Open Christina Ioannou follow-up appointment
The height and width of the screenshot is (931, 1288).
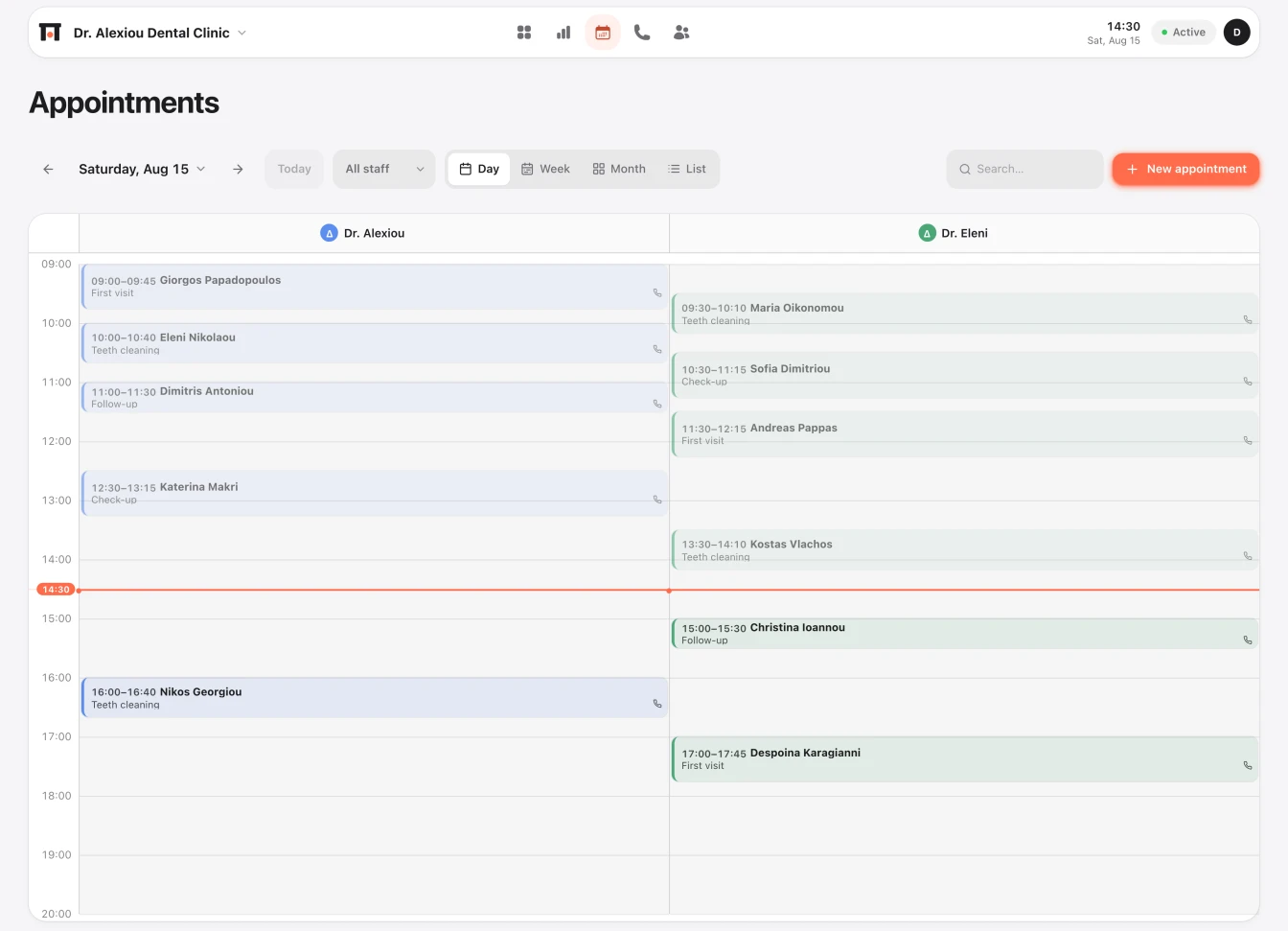pyautogui.click(x=965, y=634)
